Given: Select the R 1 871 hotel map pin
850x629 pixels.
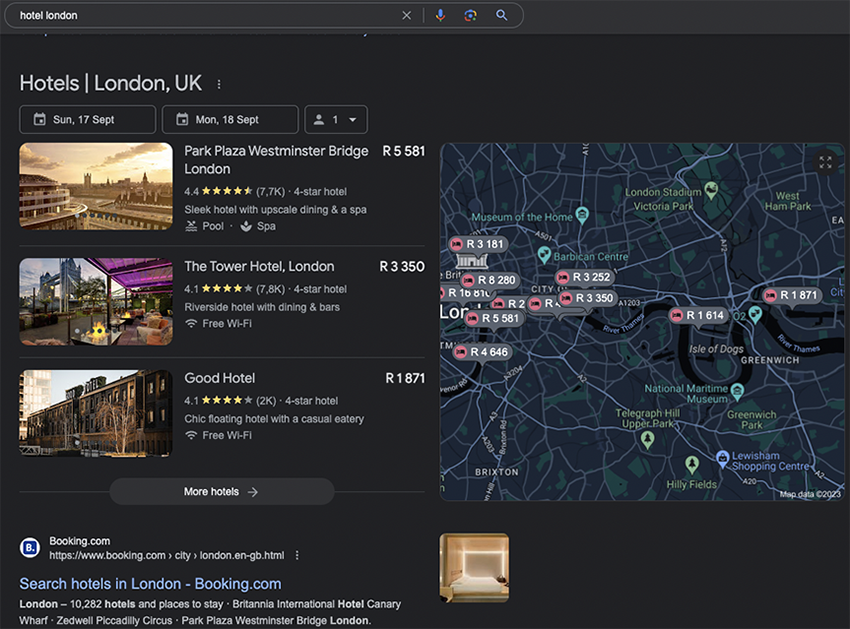Looking at the screenshot, I should pyautogui.click(x=792, y=296).
